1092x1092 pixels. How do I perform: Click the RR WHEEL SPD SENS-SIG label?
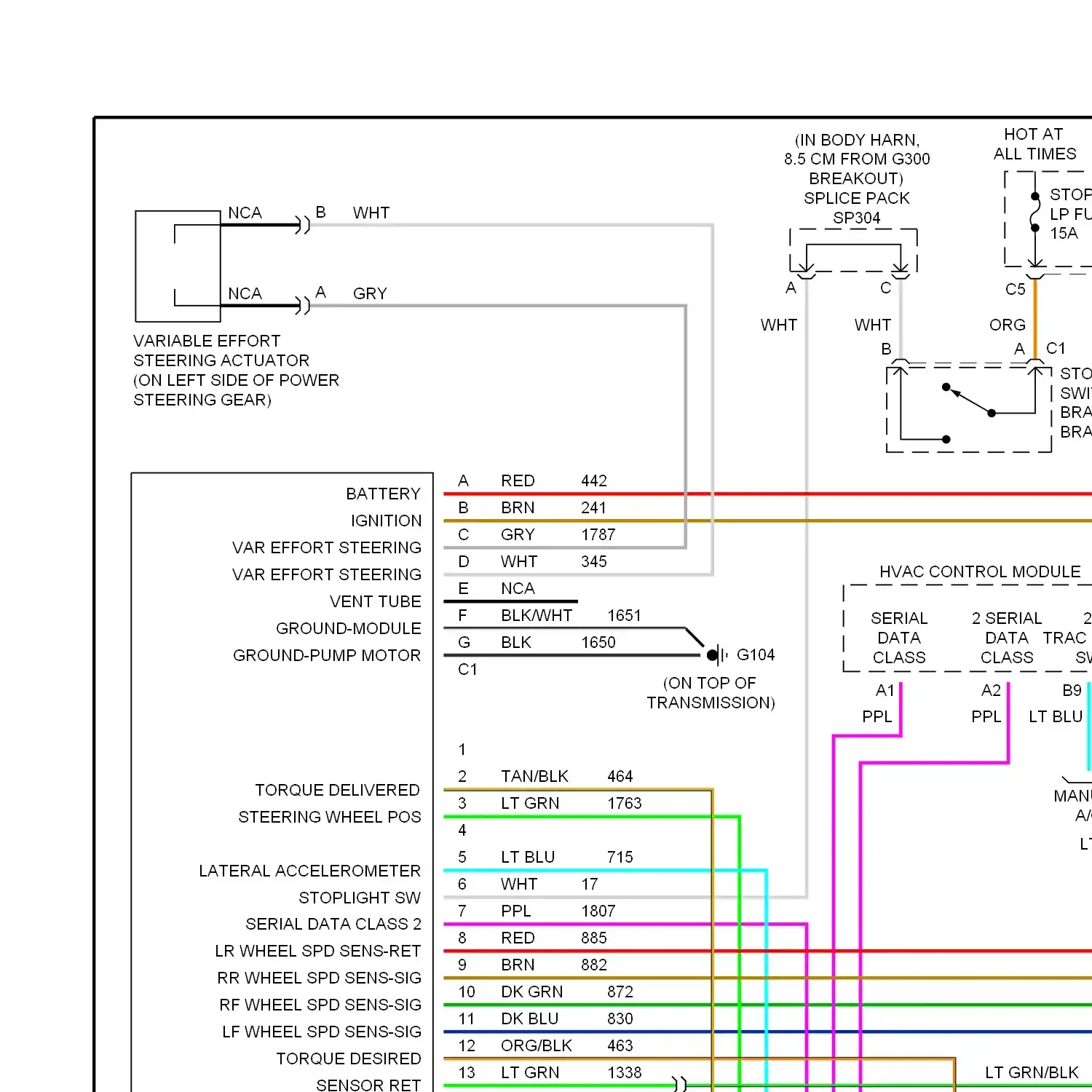[x=320, y=978]
